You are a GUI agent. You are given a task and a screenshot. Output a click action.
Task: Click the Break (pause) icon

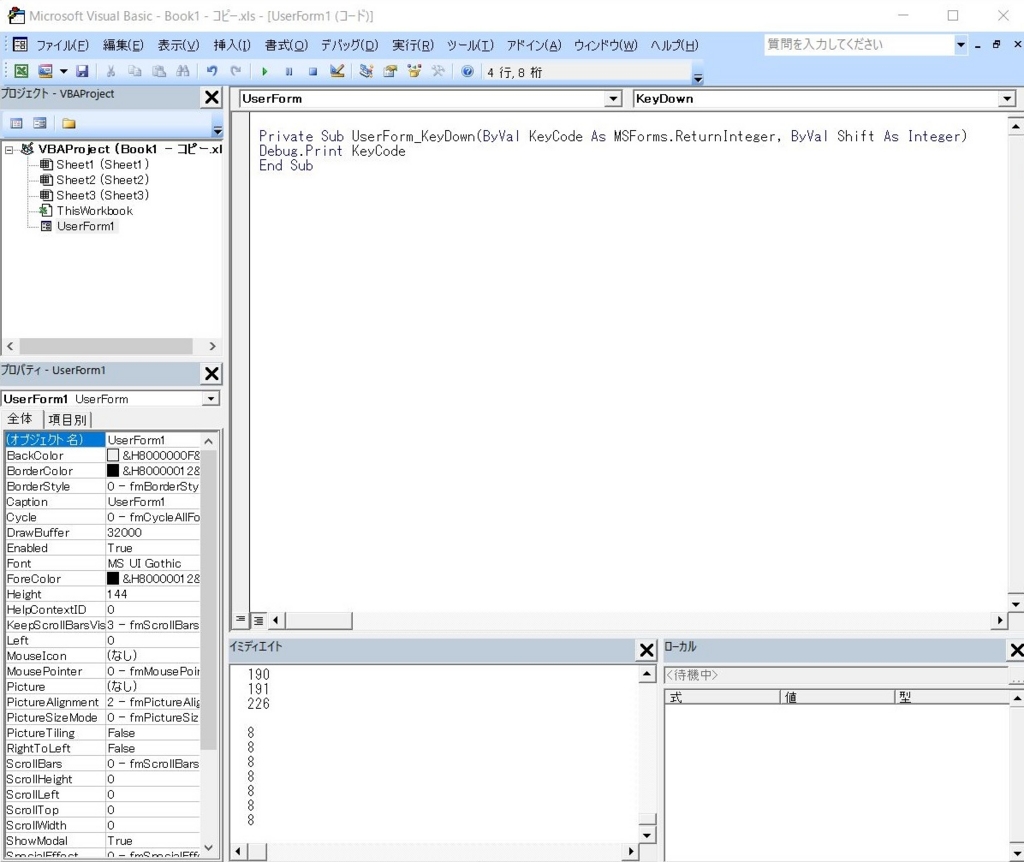pyautogui.click(x=289, y=70)
